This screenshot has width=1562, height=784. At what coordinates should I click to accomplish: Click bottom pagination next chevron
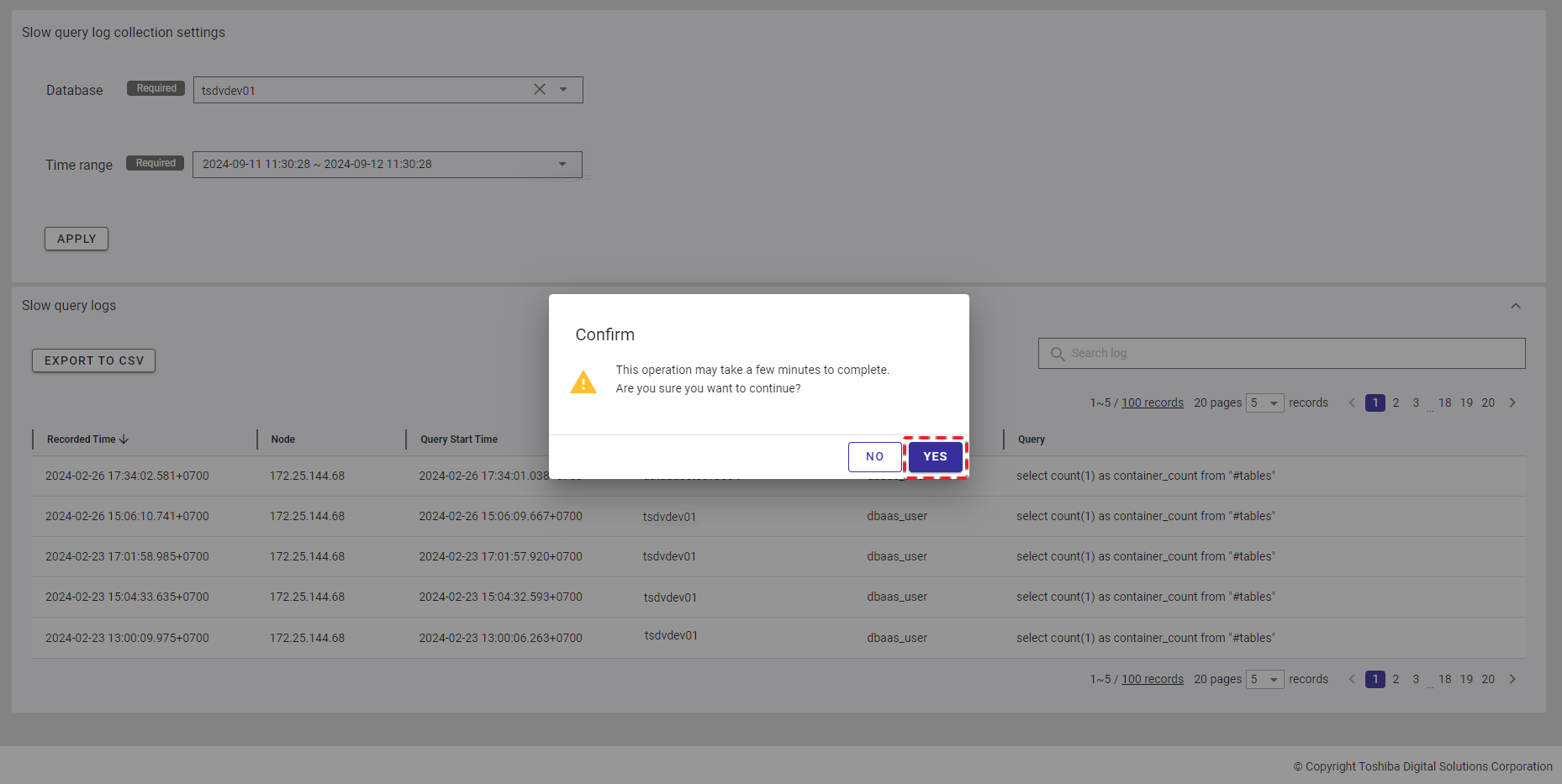1512,679
